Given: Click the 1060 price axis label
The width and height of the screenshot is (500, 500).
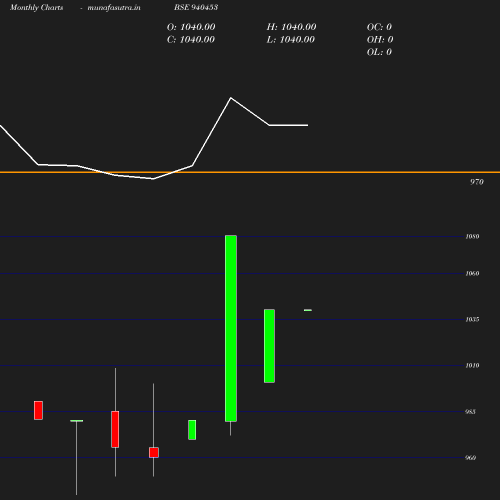Looking at the screenshot, I should [x=472, y=274].
